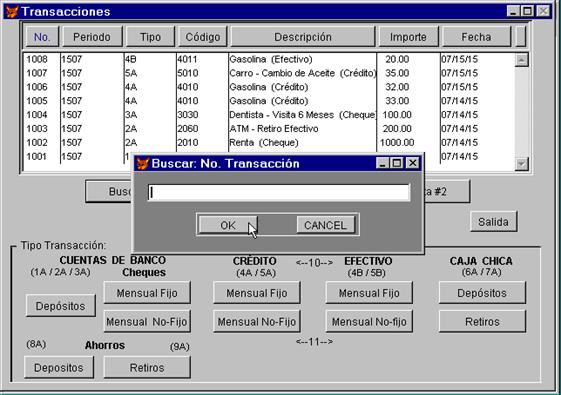Image resolution: width=561 pixels, height=395 pixels.
Task: Click date 07/15/15 in row 1008
Action: (460, 59)
